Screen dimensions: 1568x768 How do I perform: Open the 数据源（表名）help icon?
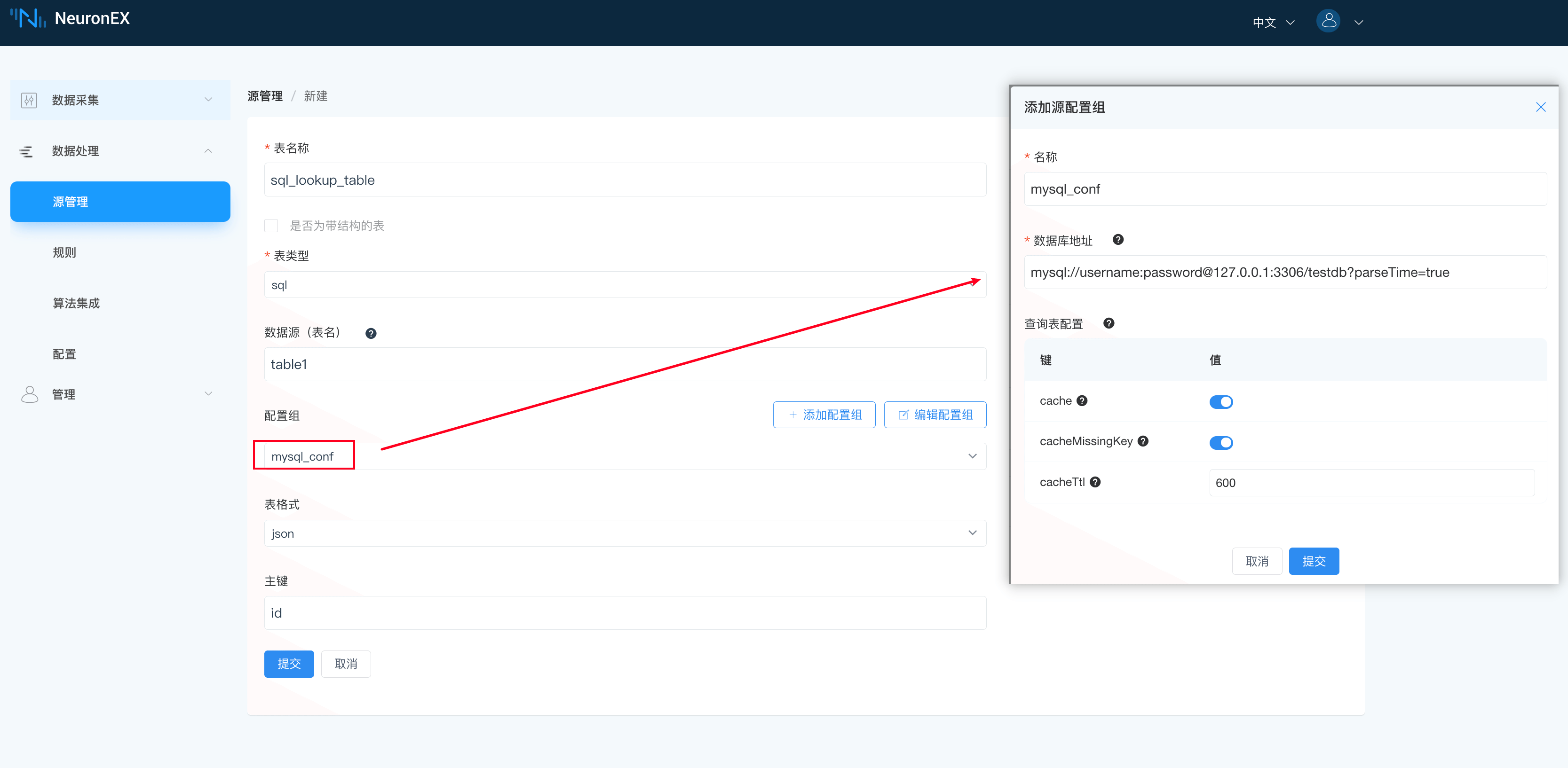(x=371, y=333)
